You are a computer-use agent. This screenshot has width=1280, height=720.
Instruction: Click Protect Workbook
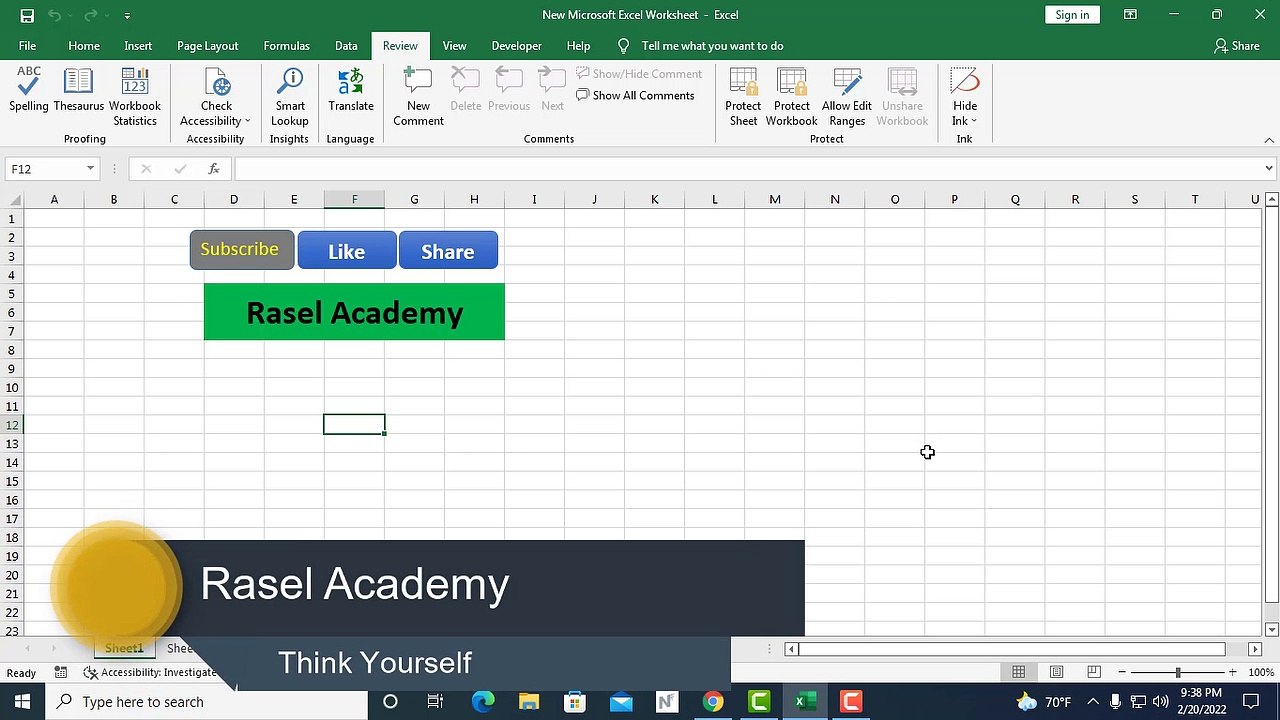tap(791, 97)
